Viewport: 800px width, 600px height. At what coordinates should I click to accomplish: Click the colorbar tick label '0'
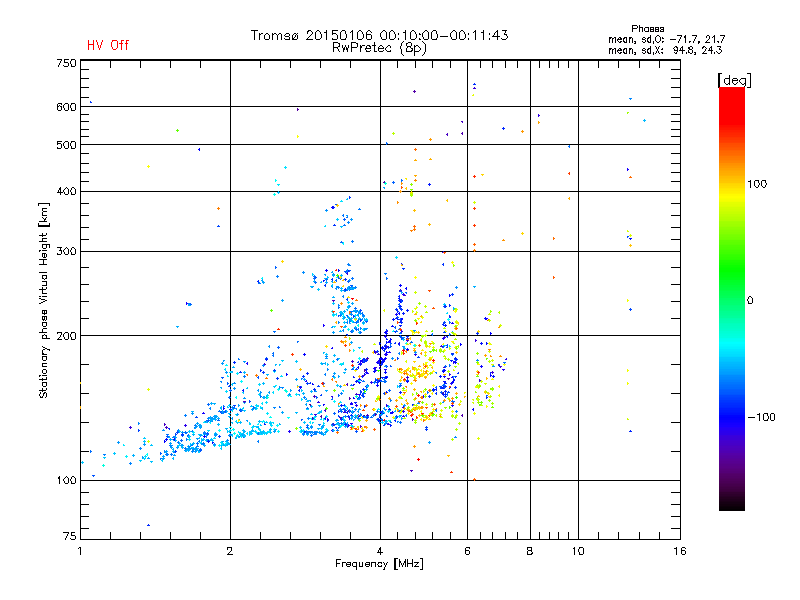[750, 301]
